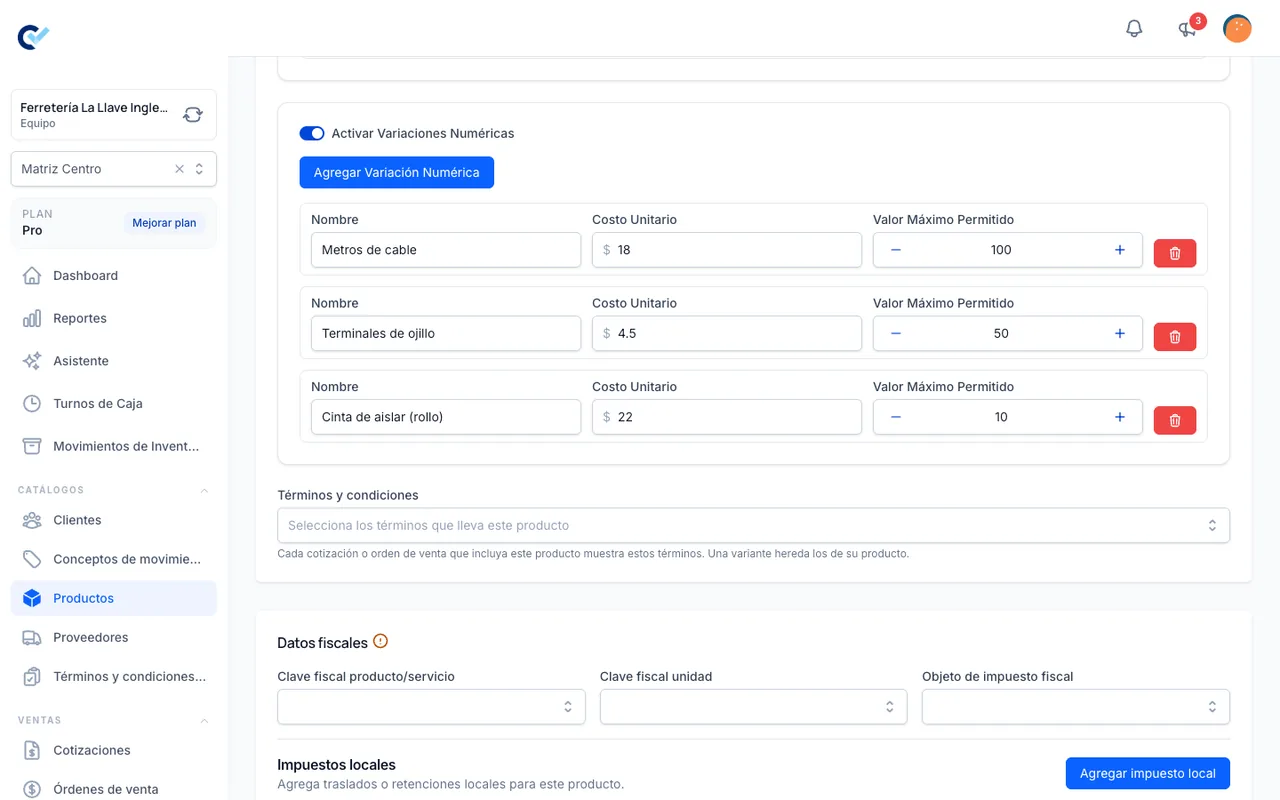Open Clave fiscal producto/servicio dropdown
Image resolution: width=1280 pixels, height=800 pixels.
[x=431, y=706]
